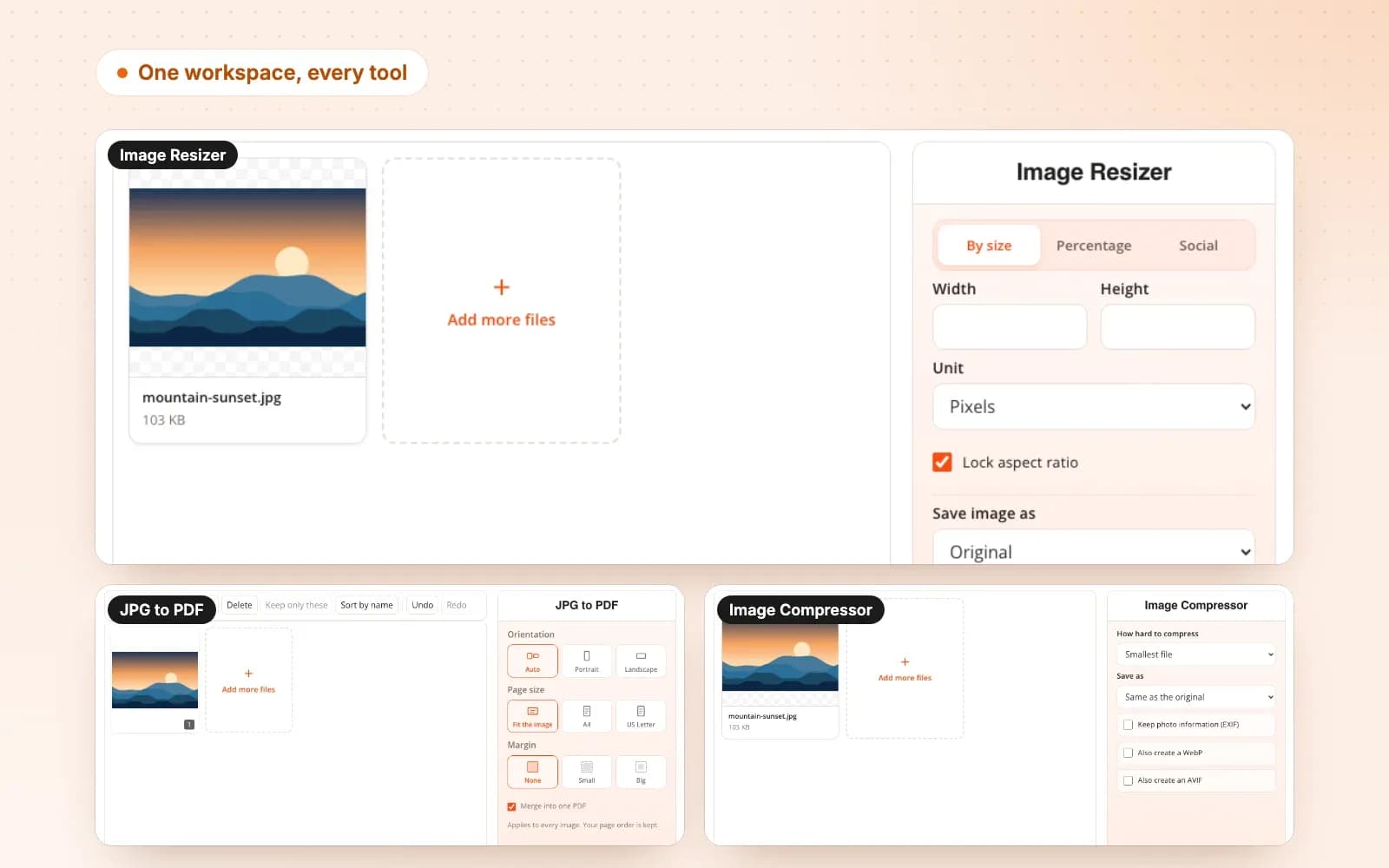The width and height of the screenshot is (1389, 868).
Task: Switch to the Percentage tab
Action: pyautogui.click(x=1094, y=246)
